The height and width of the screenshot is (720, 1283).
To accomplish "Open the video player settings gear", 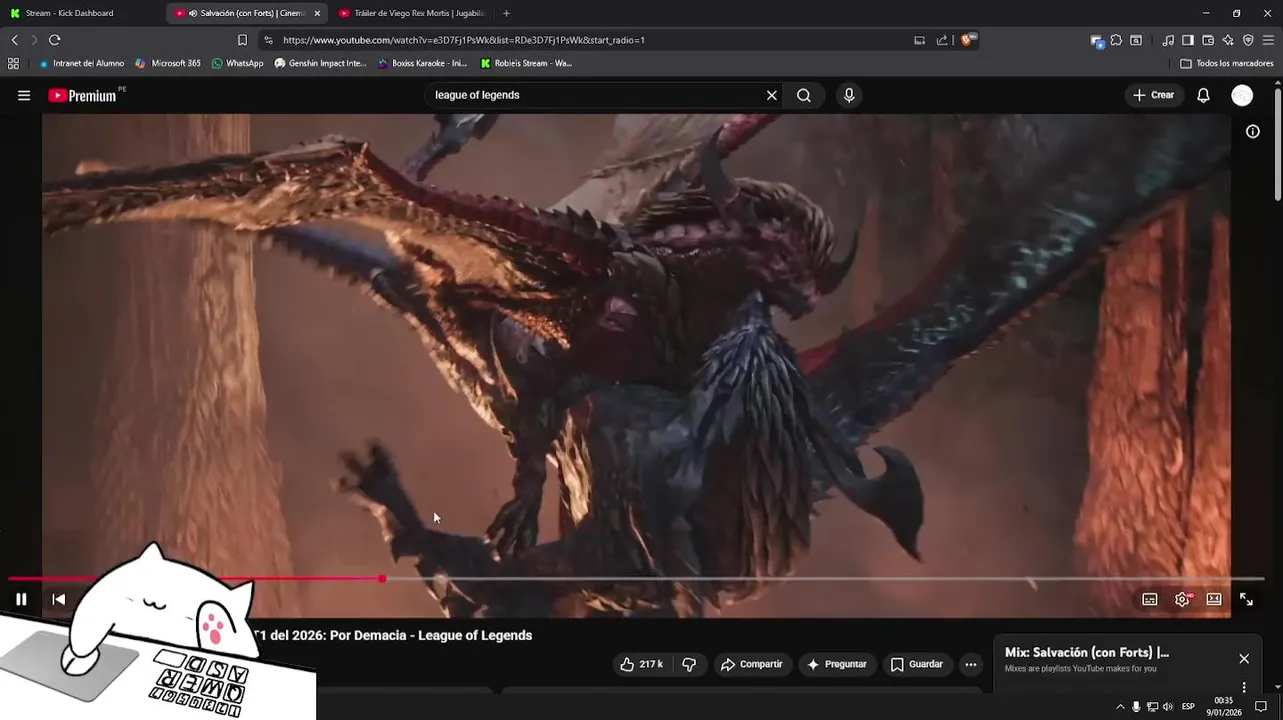I will (x=1182, y=599).
